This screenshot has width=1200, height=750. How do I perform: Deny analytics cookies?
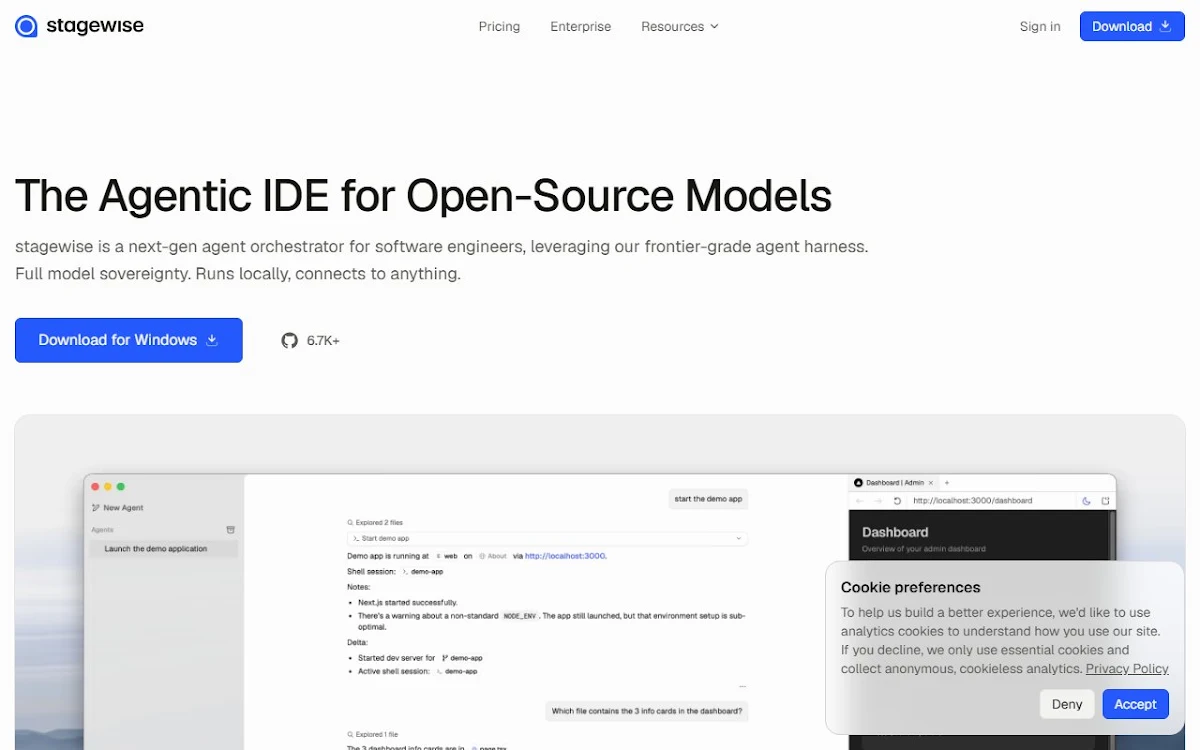point(1067,704)
